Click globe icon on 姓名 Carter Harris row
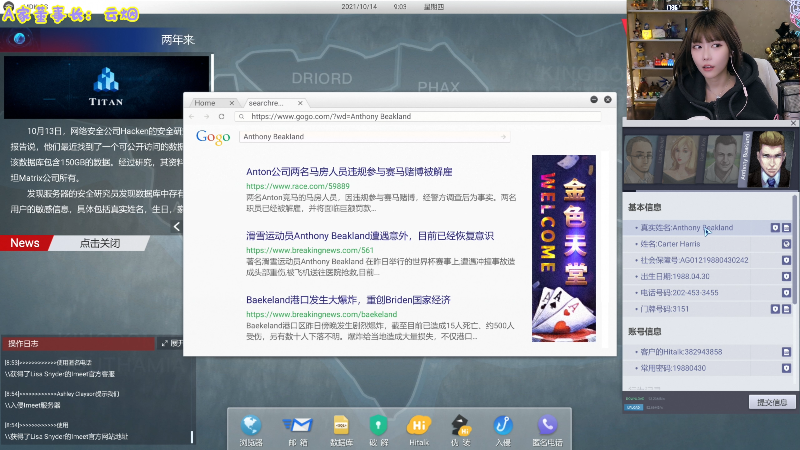The width and height of the screenshot is (800, 450). 786,244
